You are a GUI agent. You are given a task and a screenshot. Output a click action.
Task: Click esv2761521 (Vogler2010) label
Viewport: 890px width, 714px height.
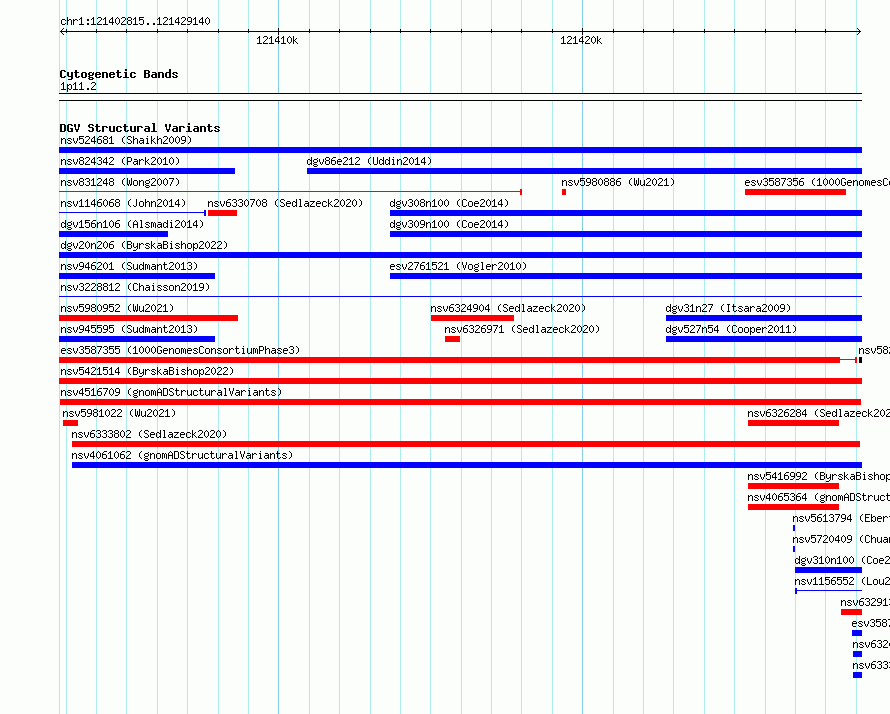pos(458,266)
